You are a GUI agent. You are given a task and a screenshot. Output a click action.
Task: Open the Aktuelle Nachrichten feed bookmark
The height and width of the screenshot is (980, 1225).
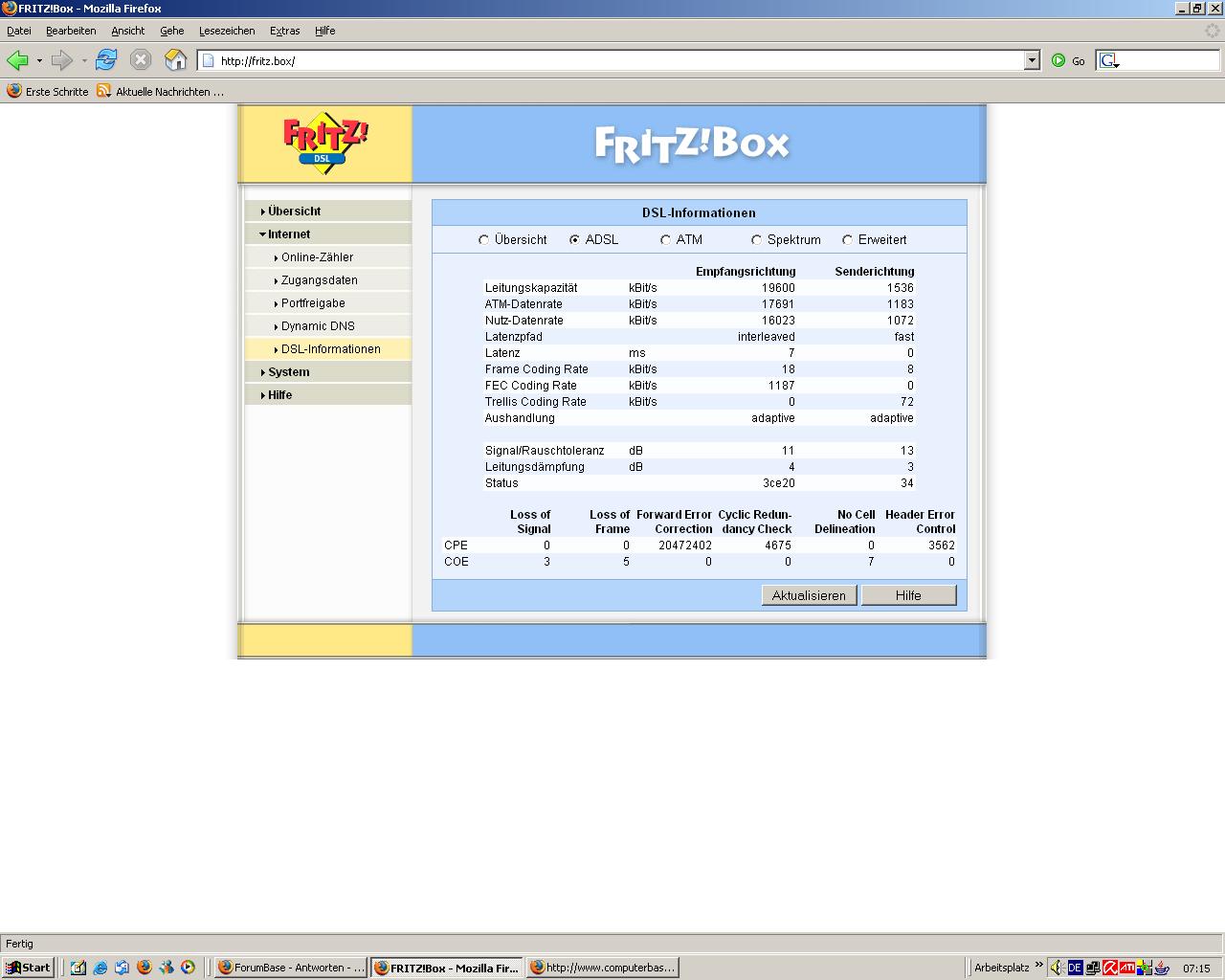[x=160, y=91]
